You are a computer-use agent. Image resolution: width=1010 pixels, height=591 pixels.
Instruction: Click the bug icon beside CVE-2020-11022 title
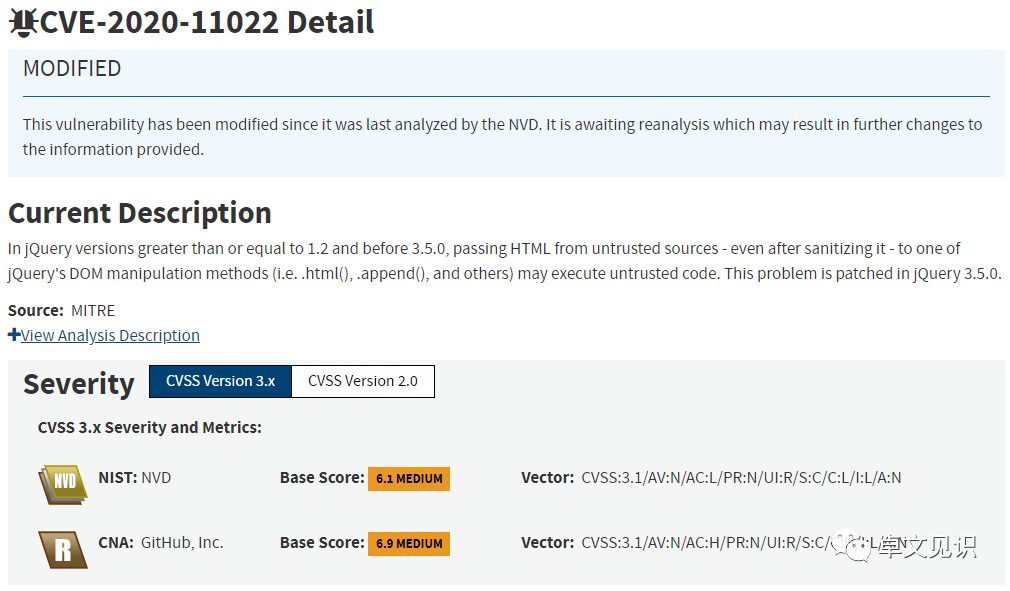coord(24,23)
